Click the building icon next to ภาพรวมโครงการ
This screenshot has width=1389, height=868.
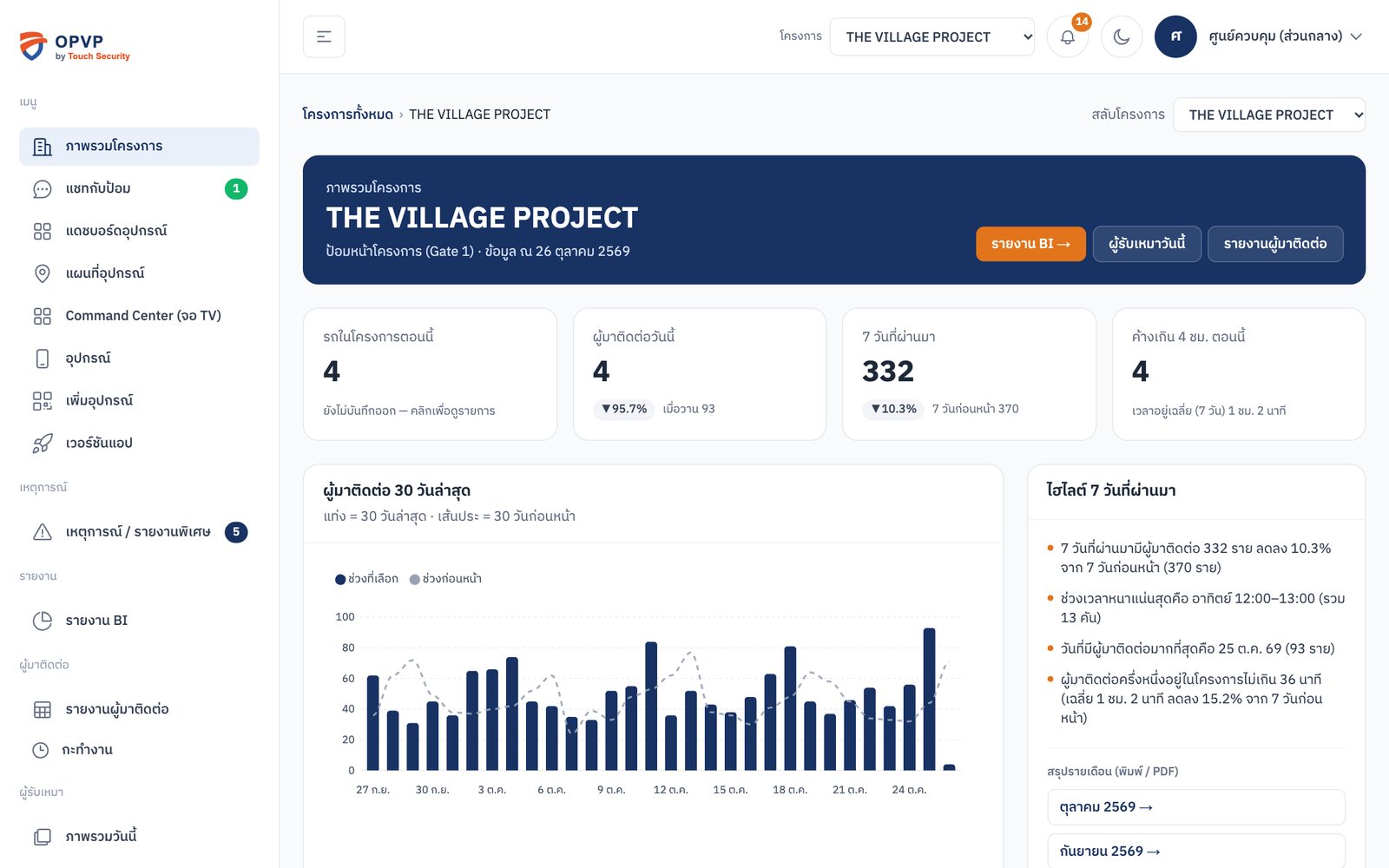click(x=42, y=147)
